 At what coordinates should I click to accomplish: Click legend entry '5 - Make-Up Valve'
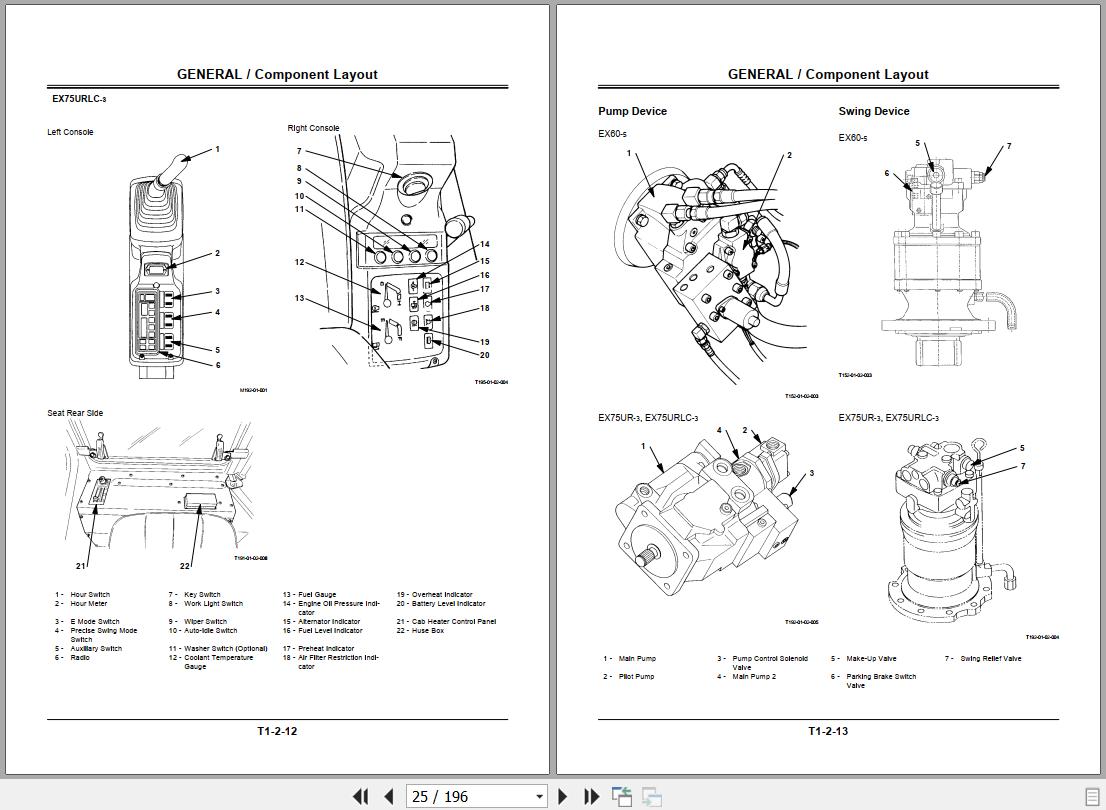pyautogui.click(x=863, y=658)
